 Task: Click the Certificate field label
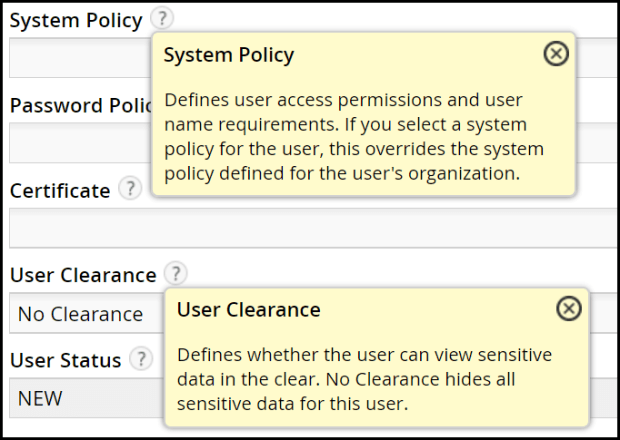pos(60,190)
